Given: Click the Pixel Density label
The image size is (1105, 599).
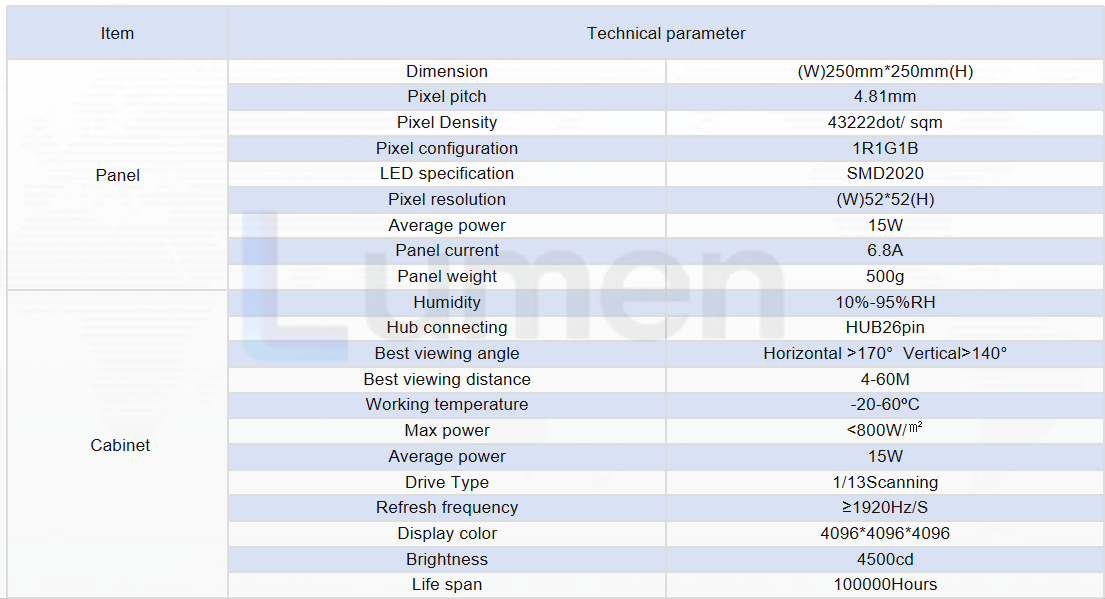Looking at the screenshot, I should [x=447, y=123].
